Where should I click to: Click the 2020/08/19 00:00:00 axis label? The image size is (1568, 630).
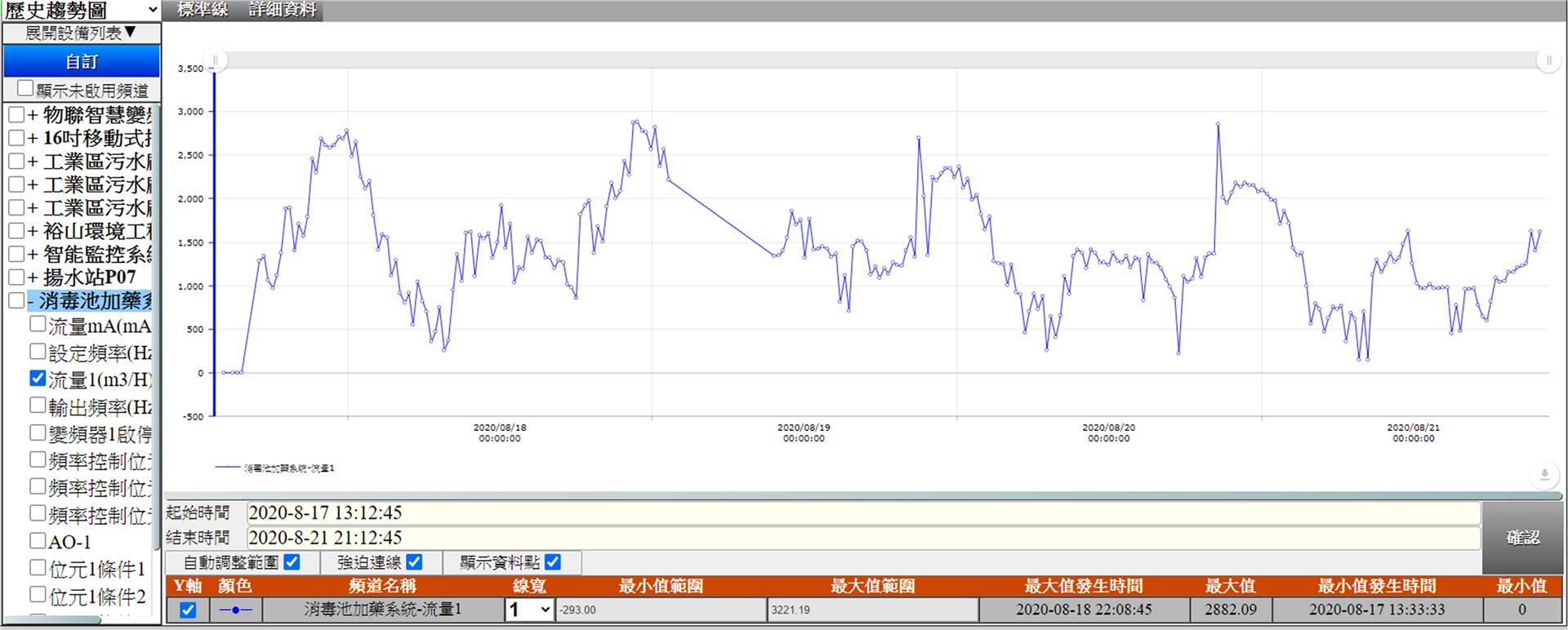(804, 433)
